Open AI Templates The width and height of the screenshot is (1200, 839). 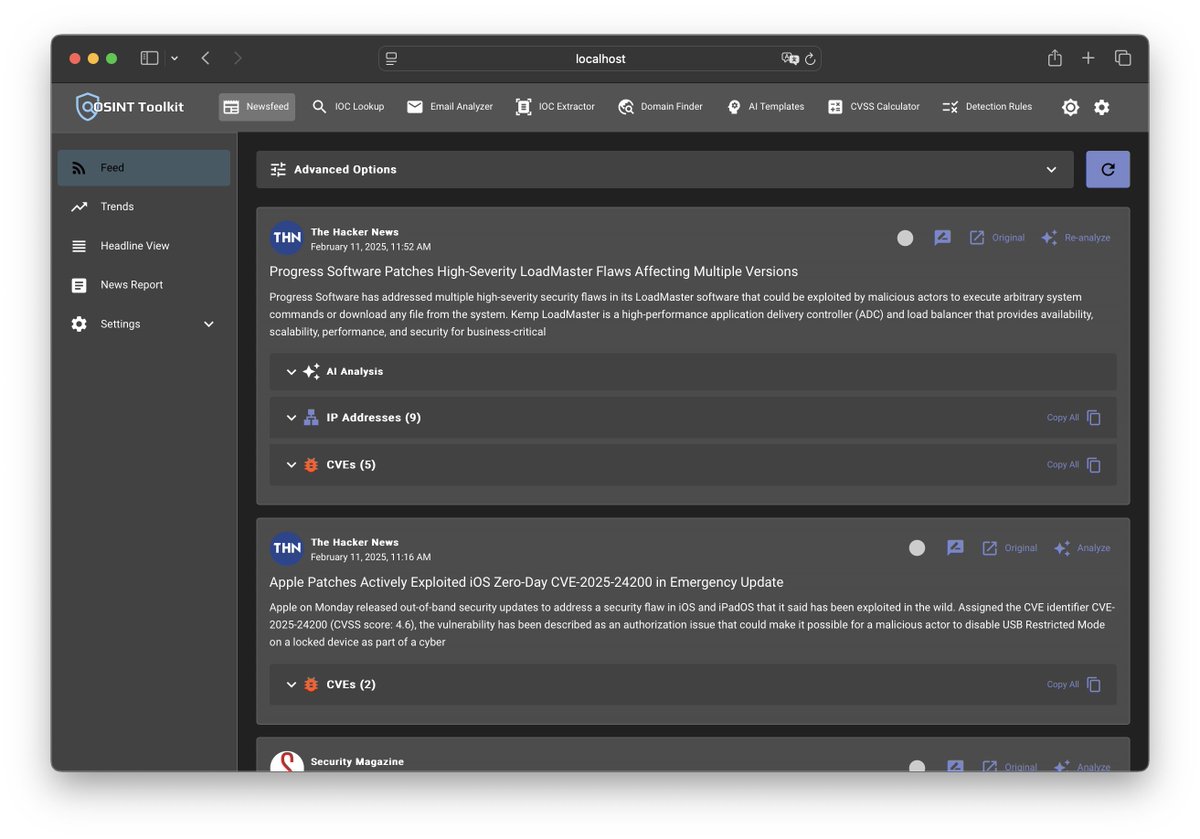[x=765, y=106]
